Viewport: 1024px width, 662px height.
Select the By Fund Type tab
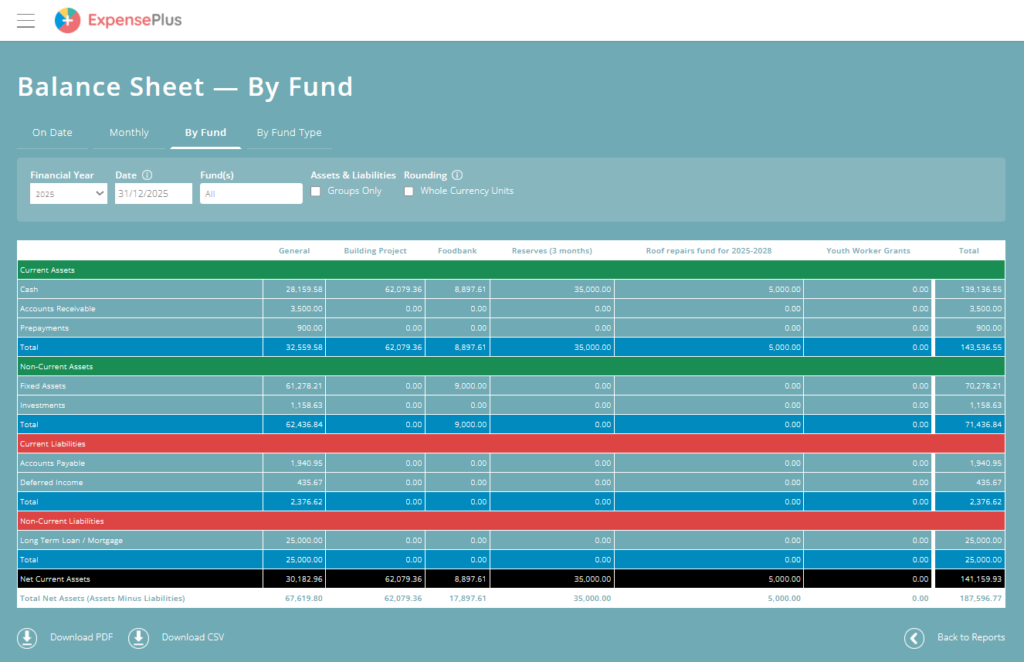click(289, 133)
